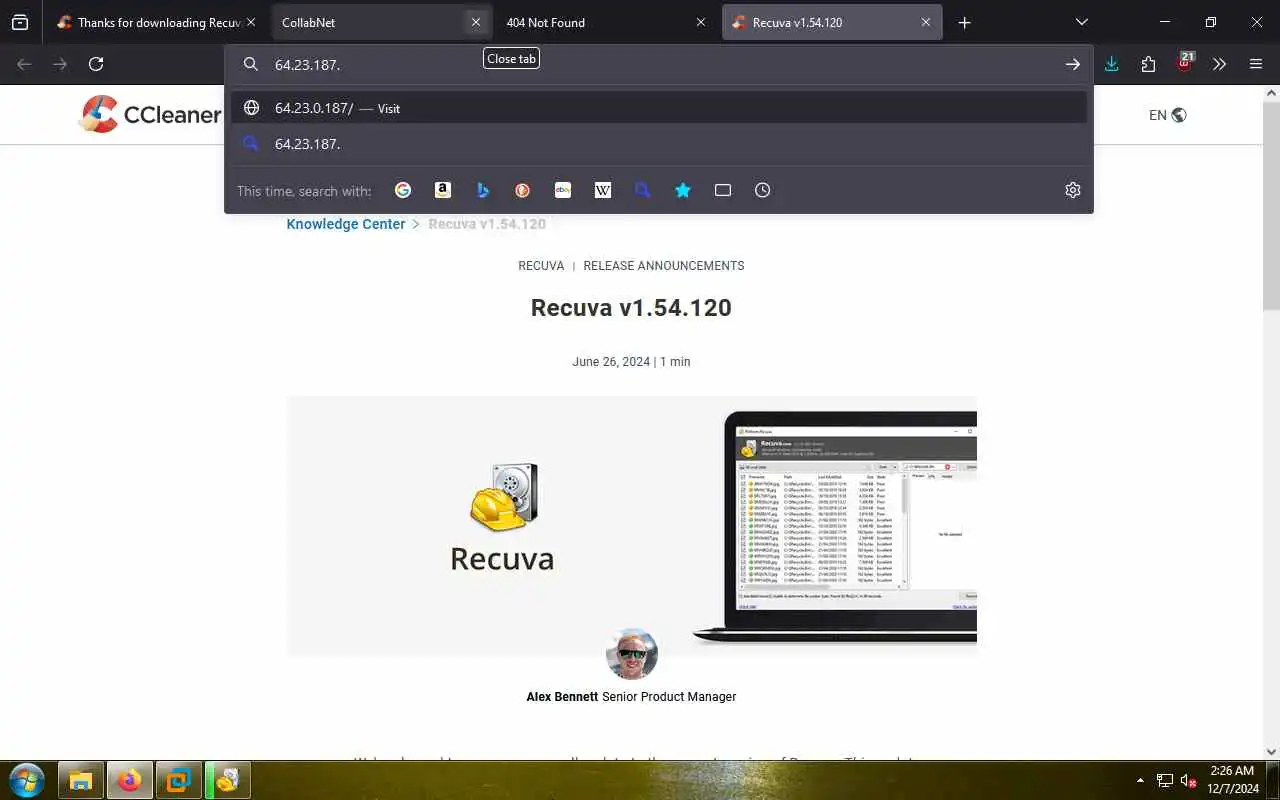Go back to previous page
The image size is (1280, 800).
[24, 64]
